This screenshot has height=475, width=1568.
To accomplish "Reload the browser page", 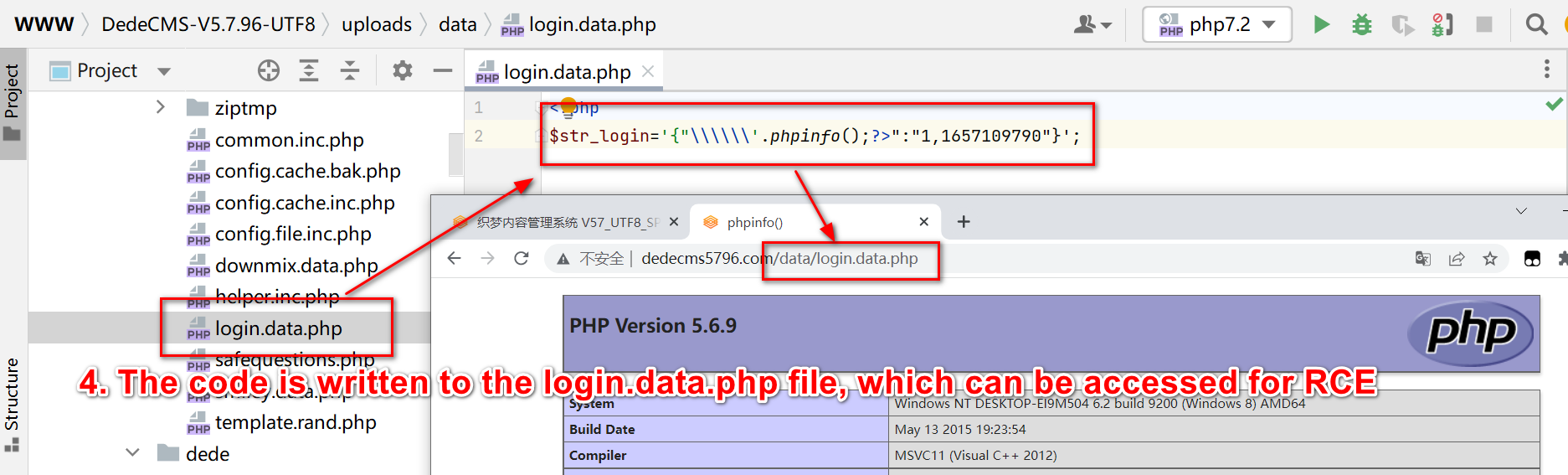I will (522, 258).
